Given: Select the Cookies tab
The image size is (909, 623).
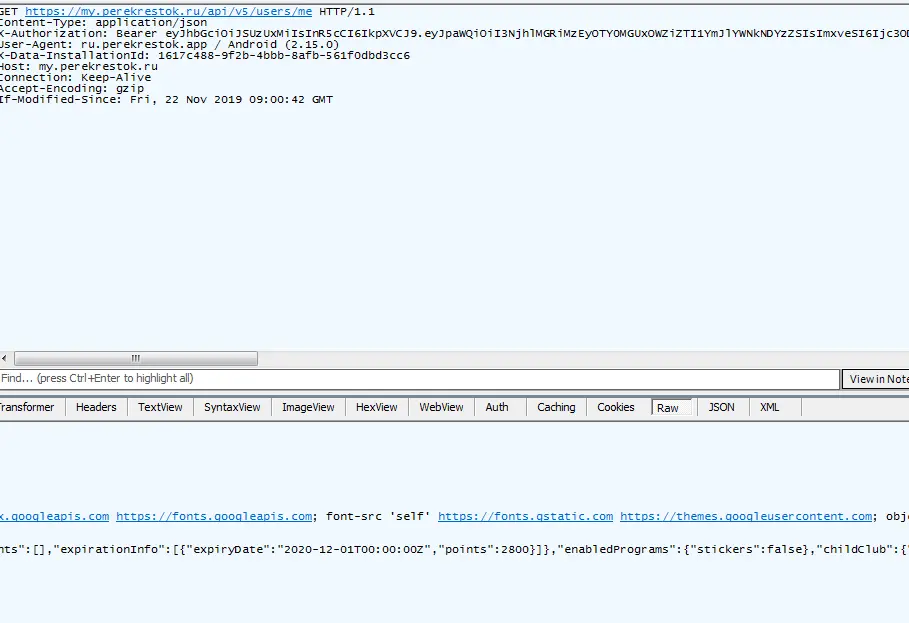Looking at the screenshot, I should [x=616, y=407].
